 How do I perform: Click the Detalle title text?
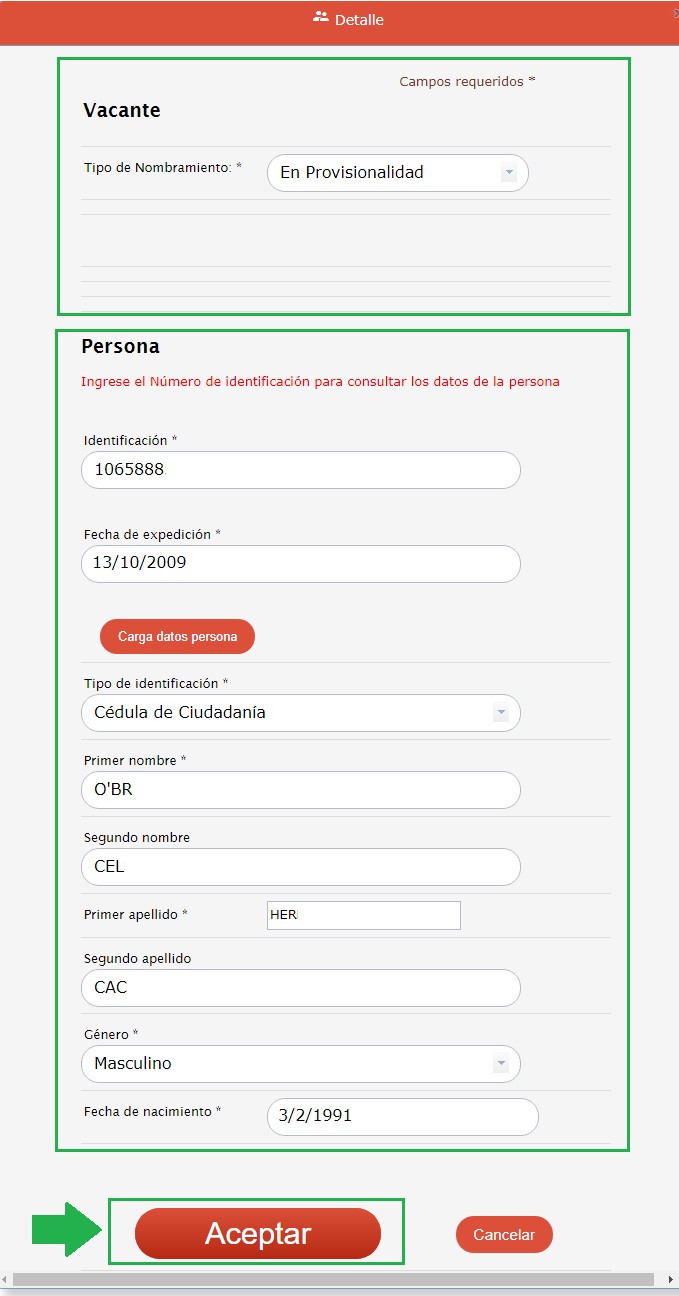click(x=359, y=20)
